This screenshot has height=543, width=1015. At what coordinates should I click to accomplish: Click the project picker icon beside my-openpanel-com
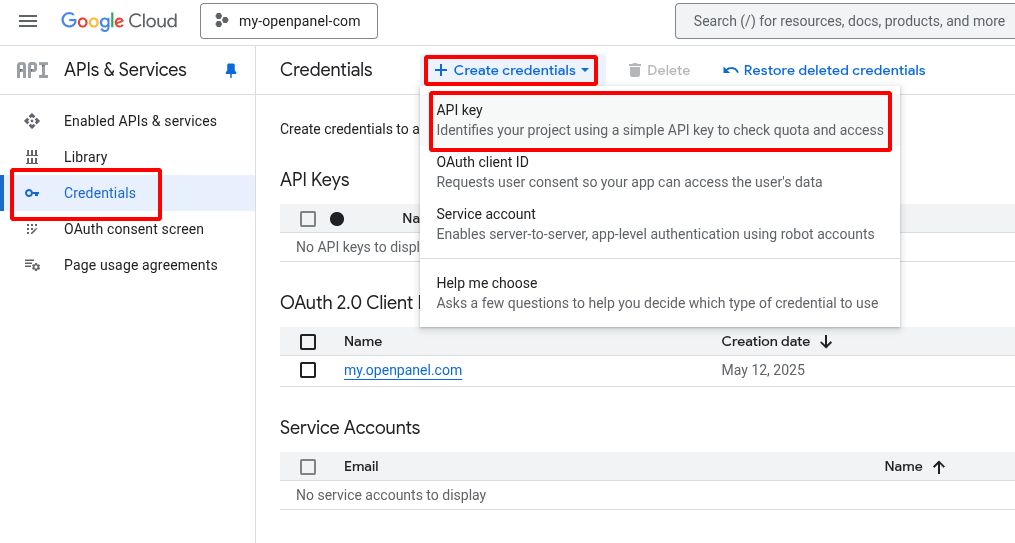click(x=221, y=21)
